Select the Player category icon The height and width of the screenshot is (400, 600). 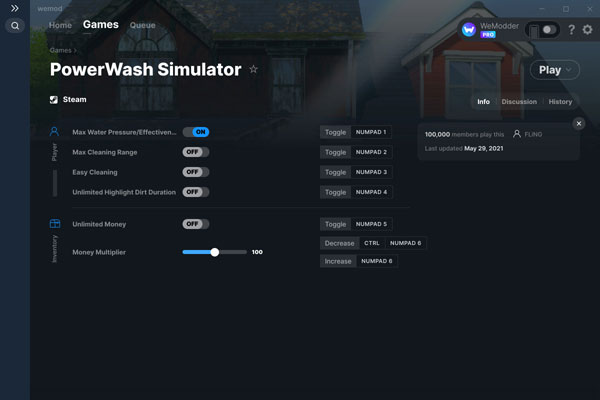pos(54,132)
